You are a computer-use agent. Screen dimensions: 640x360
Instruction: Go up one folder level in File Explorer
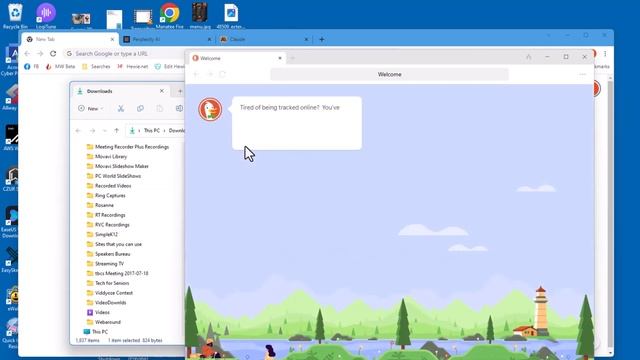(x=116, y=131)
